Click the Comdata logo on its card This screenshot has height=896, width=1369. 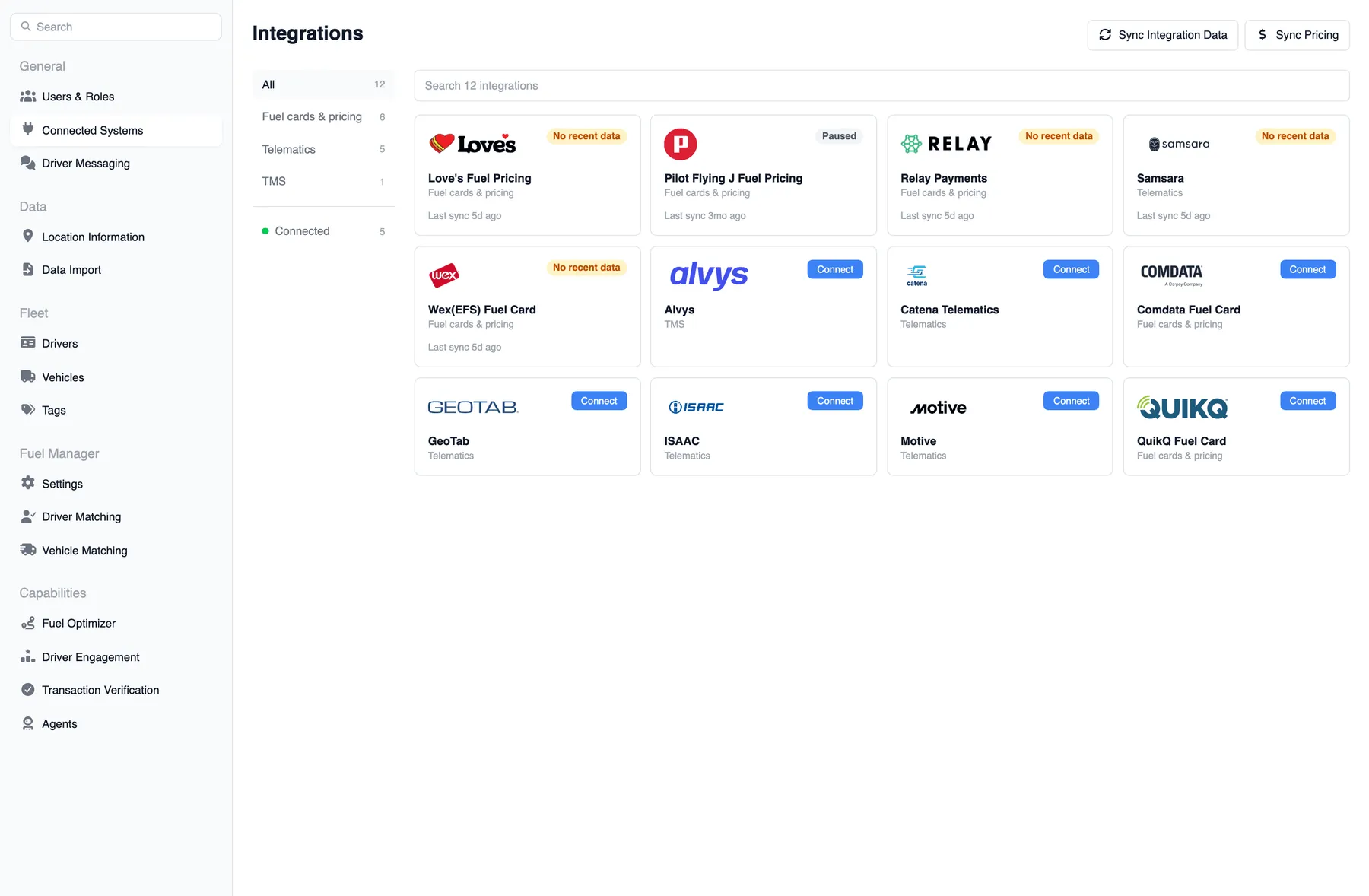pos(1171,275)
